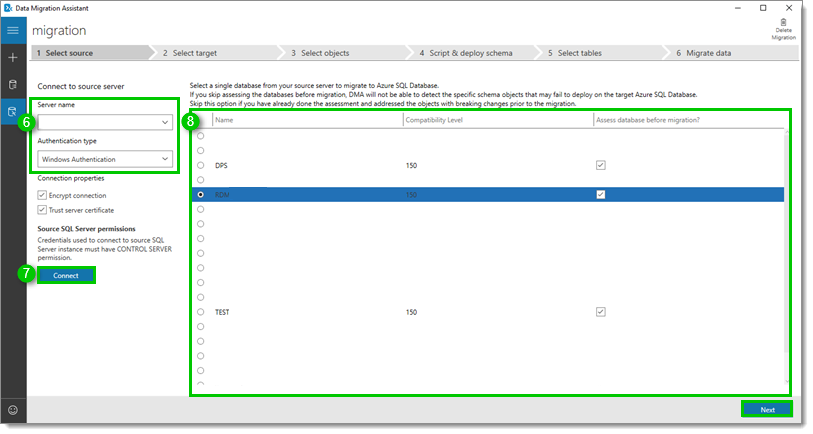Select the DPS database radio button
The width and height of the screenshot is (813, 434).
200,165
